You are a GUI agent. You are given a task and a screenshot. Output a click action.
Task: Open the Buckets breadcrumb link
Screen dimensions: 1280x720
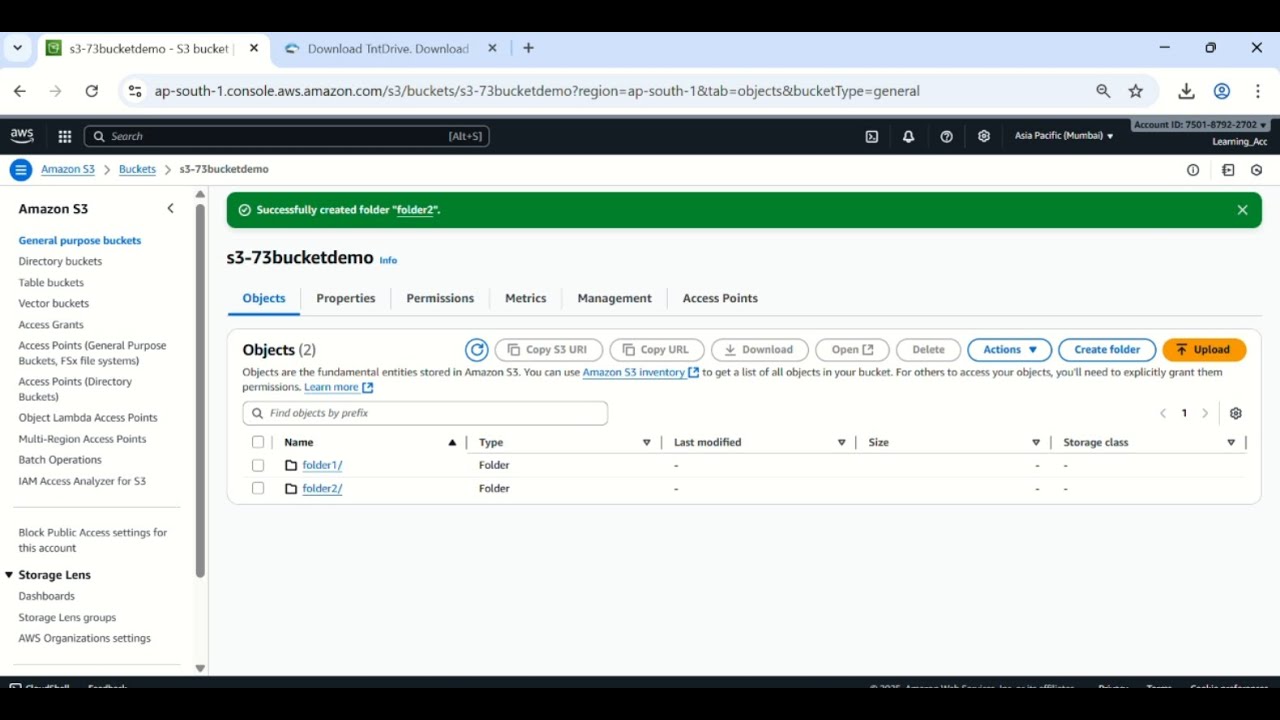click(x=137, y=170)
